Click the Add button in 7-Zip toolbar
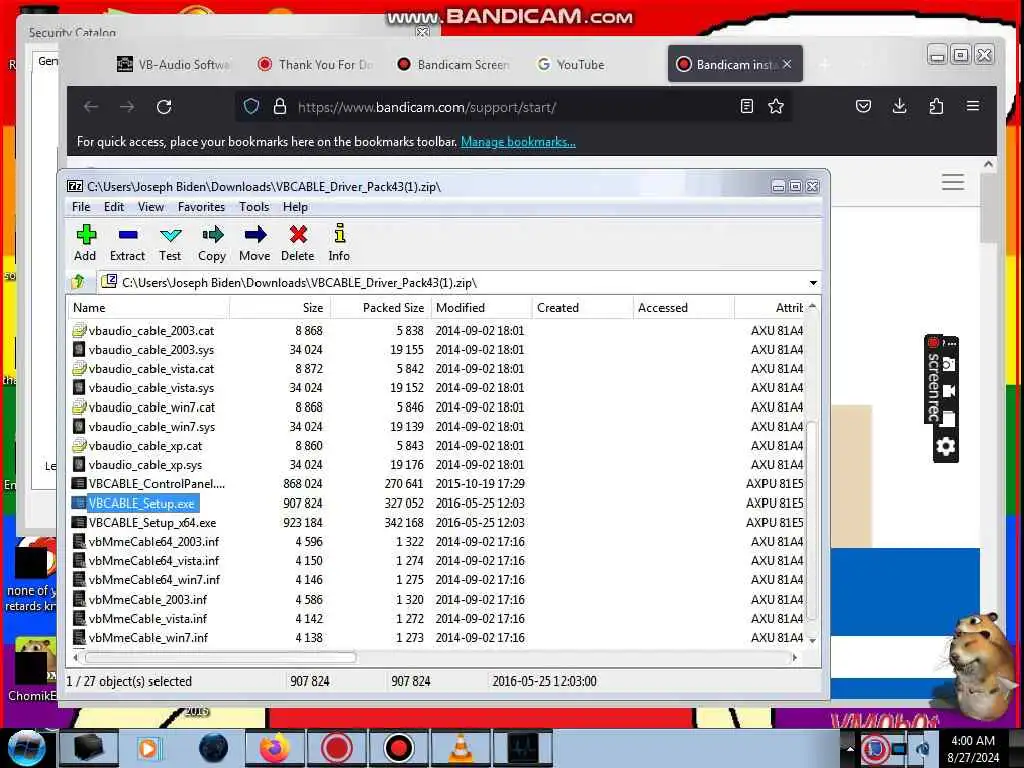Viewport: 1024px width, 768px height. [x=85, y=243]
